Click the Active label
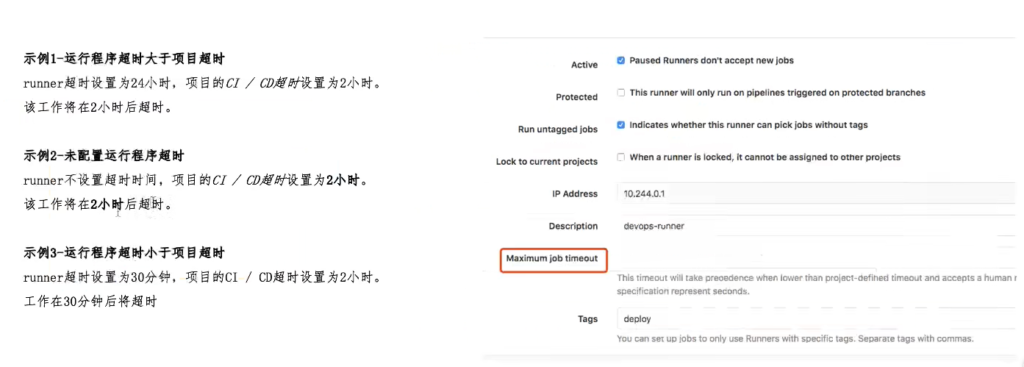 coord(584,65)
